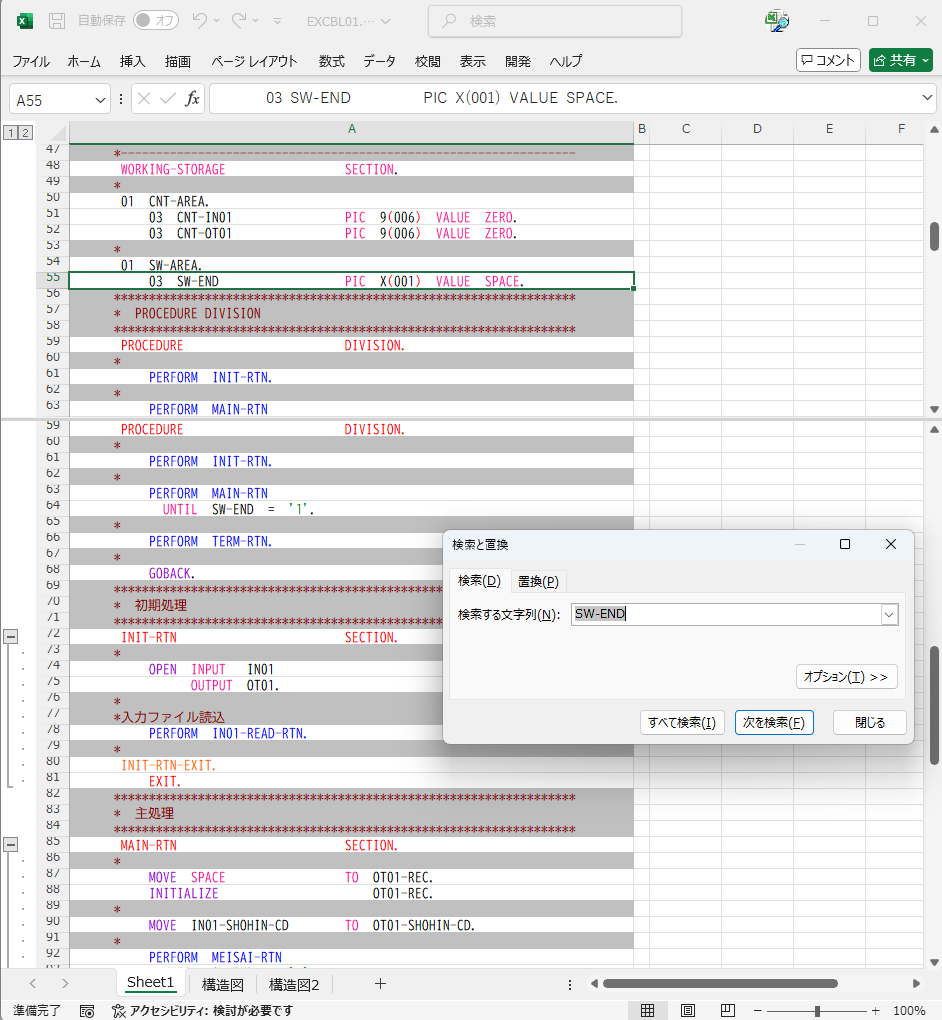Expand the formula bar

point(926,98)
